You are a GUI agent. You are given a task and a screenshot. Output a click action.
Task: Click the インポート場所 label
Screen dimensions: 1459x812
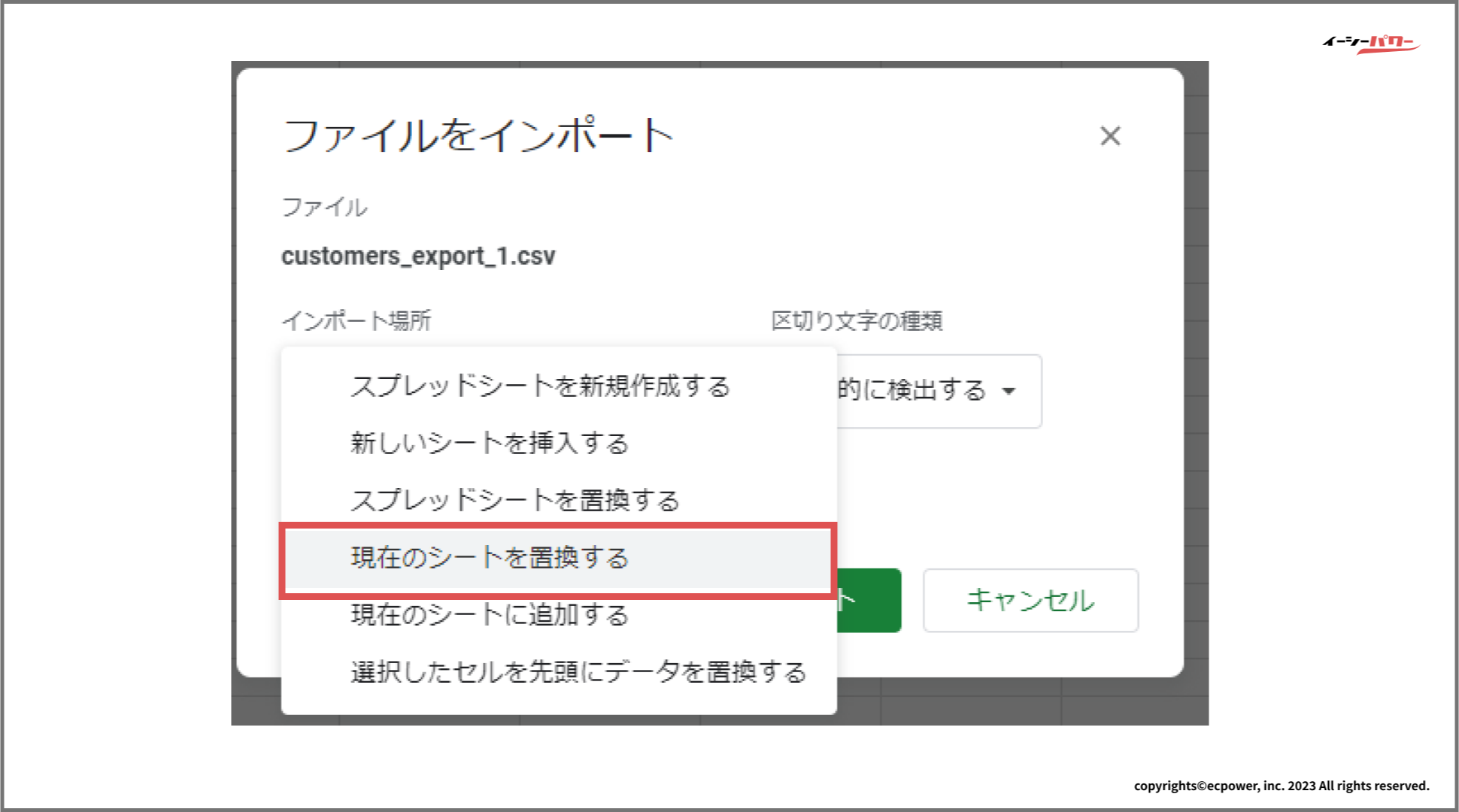[x=356, y=321]
